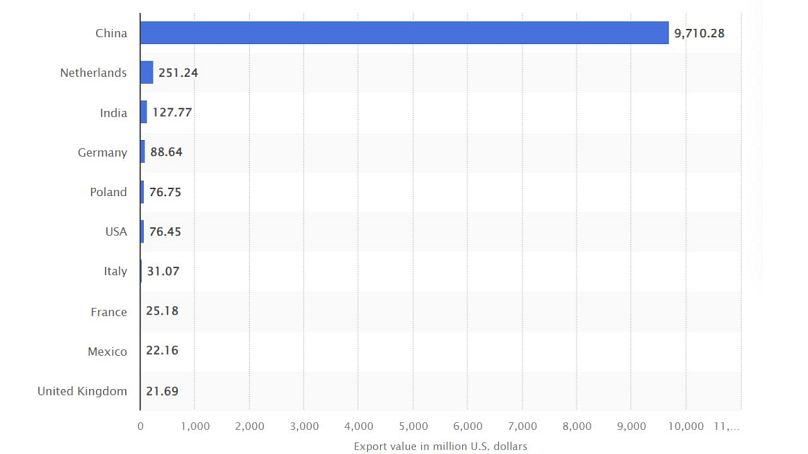Click the Mexico country label
This screenshot has height=454, width=808.
tap(106, 351)
